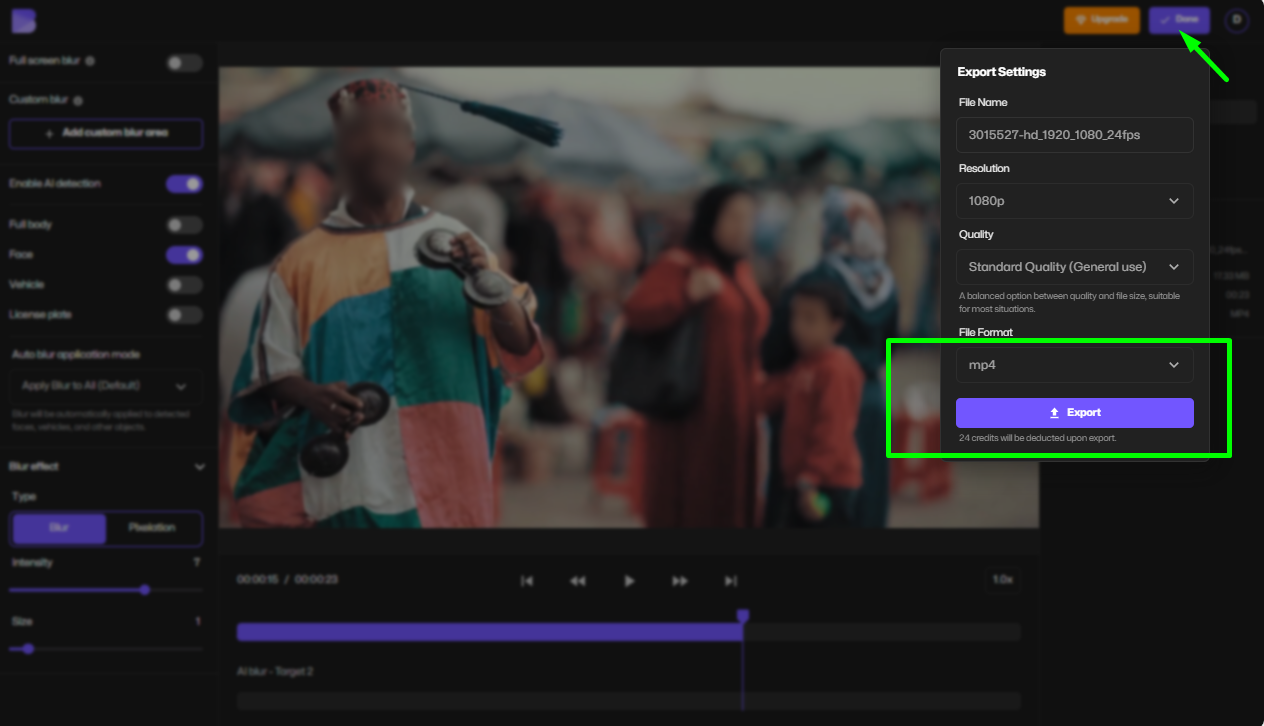Rewind the video

(578, 581)
